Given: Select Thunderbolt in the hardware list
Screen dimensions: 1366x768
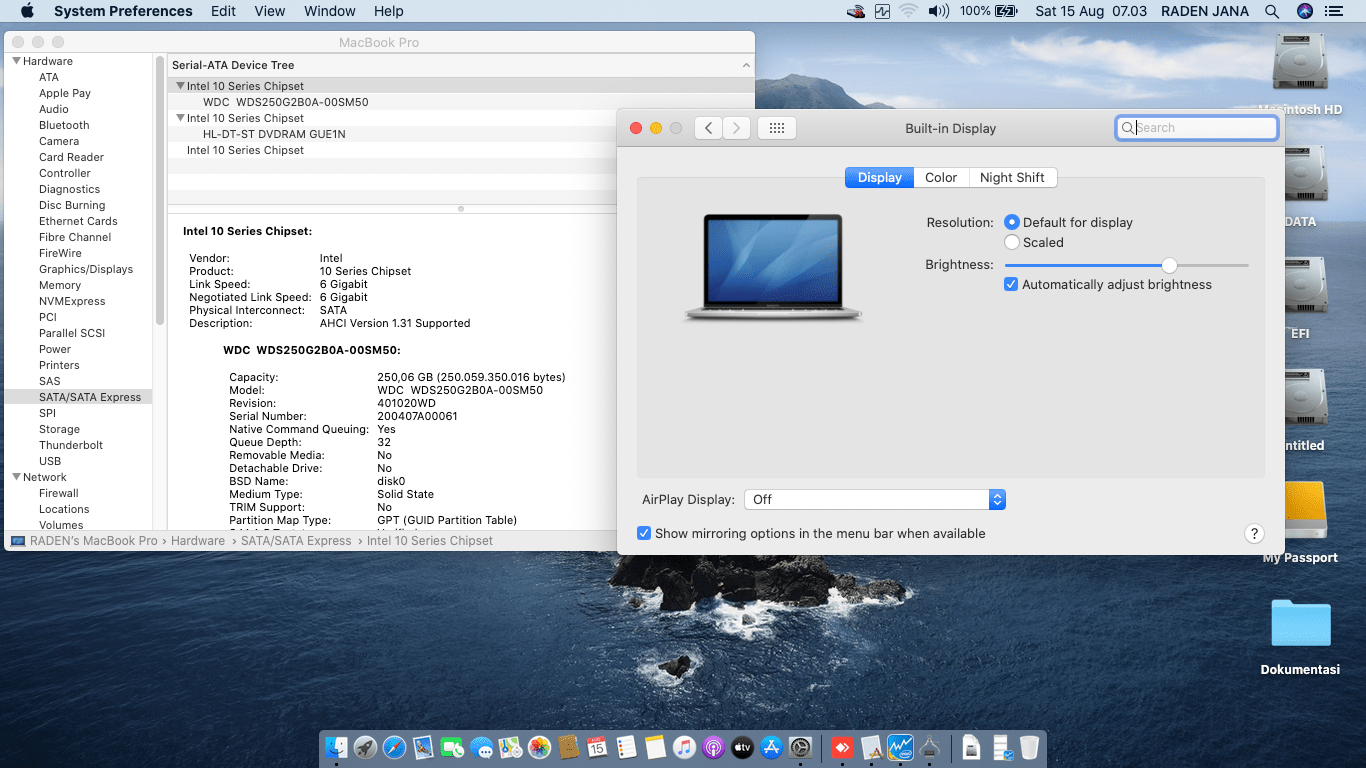Looking at the screenshot, I should pyautogui.click(x=71, y=445).
